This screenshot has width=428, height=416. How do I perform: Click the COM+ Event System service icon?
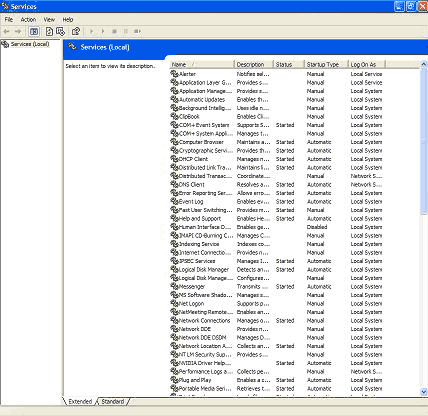click(174, 125)
